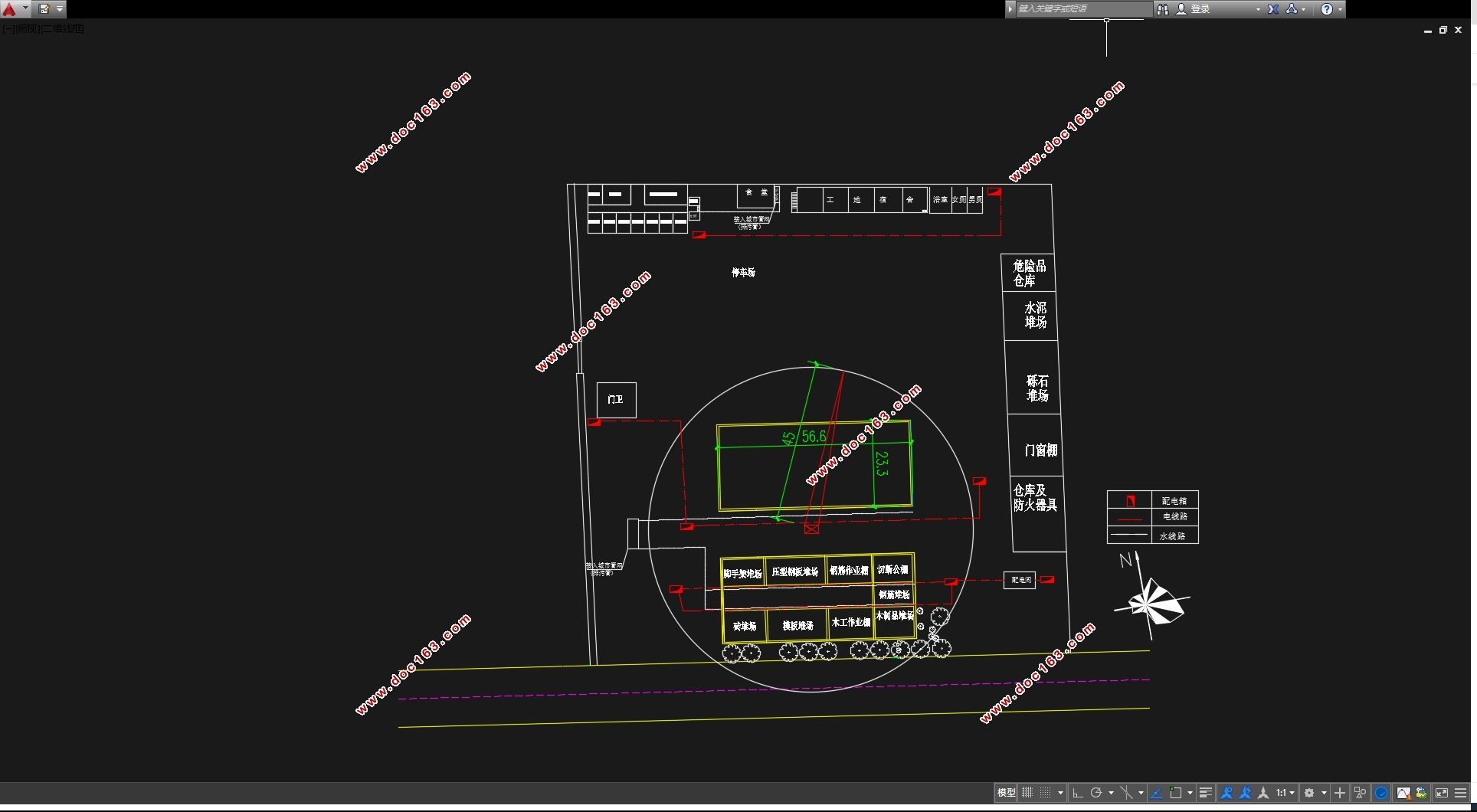Expand the help dropdown arrow
Viewport: 1477px width, 812px height.
point(1340,9)
